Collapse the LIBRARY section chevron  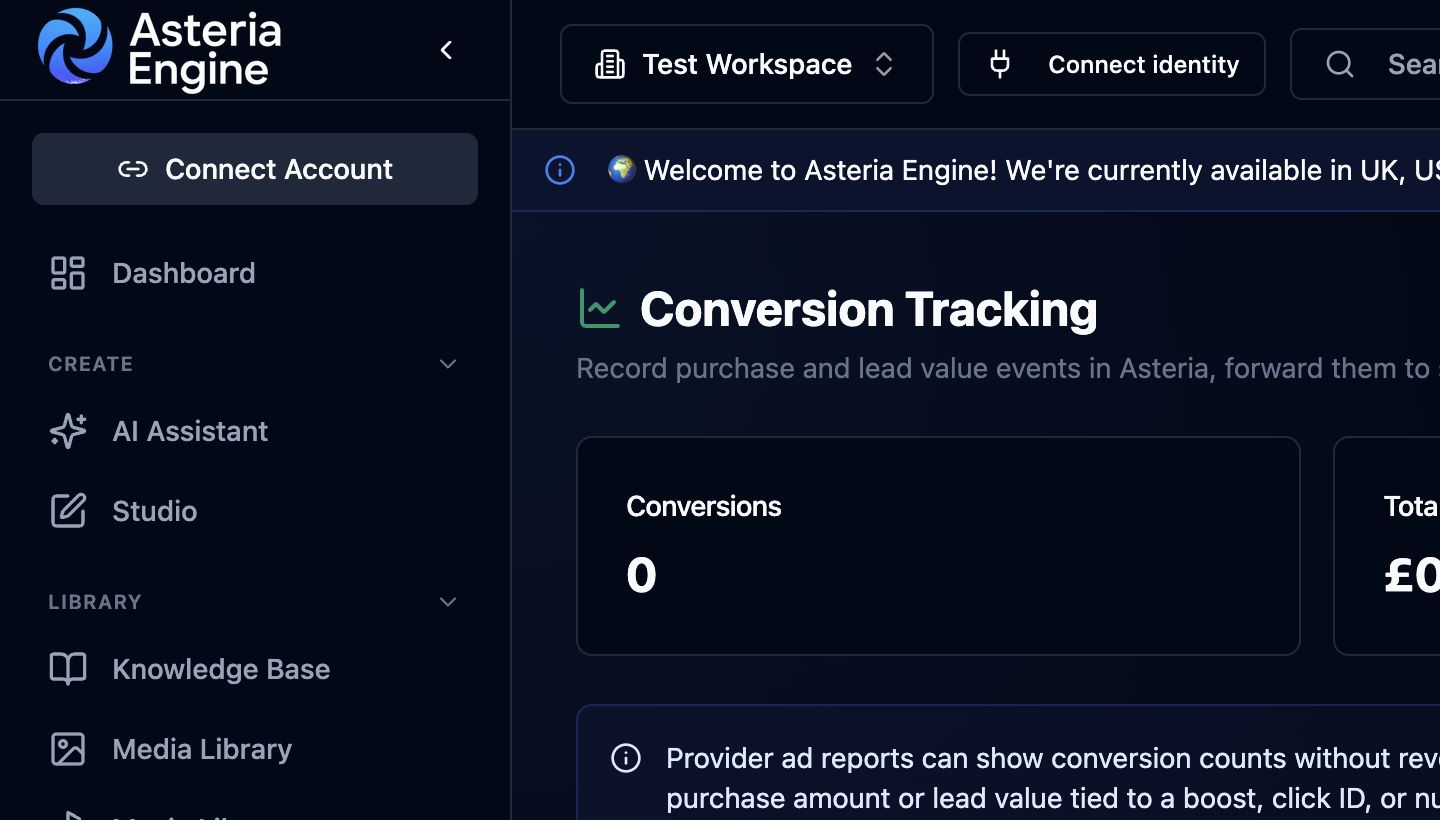click(448, 602)
